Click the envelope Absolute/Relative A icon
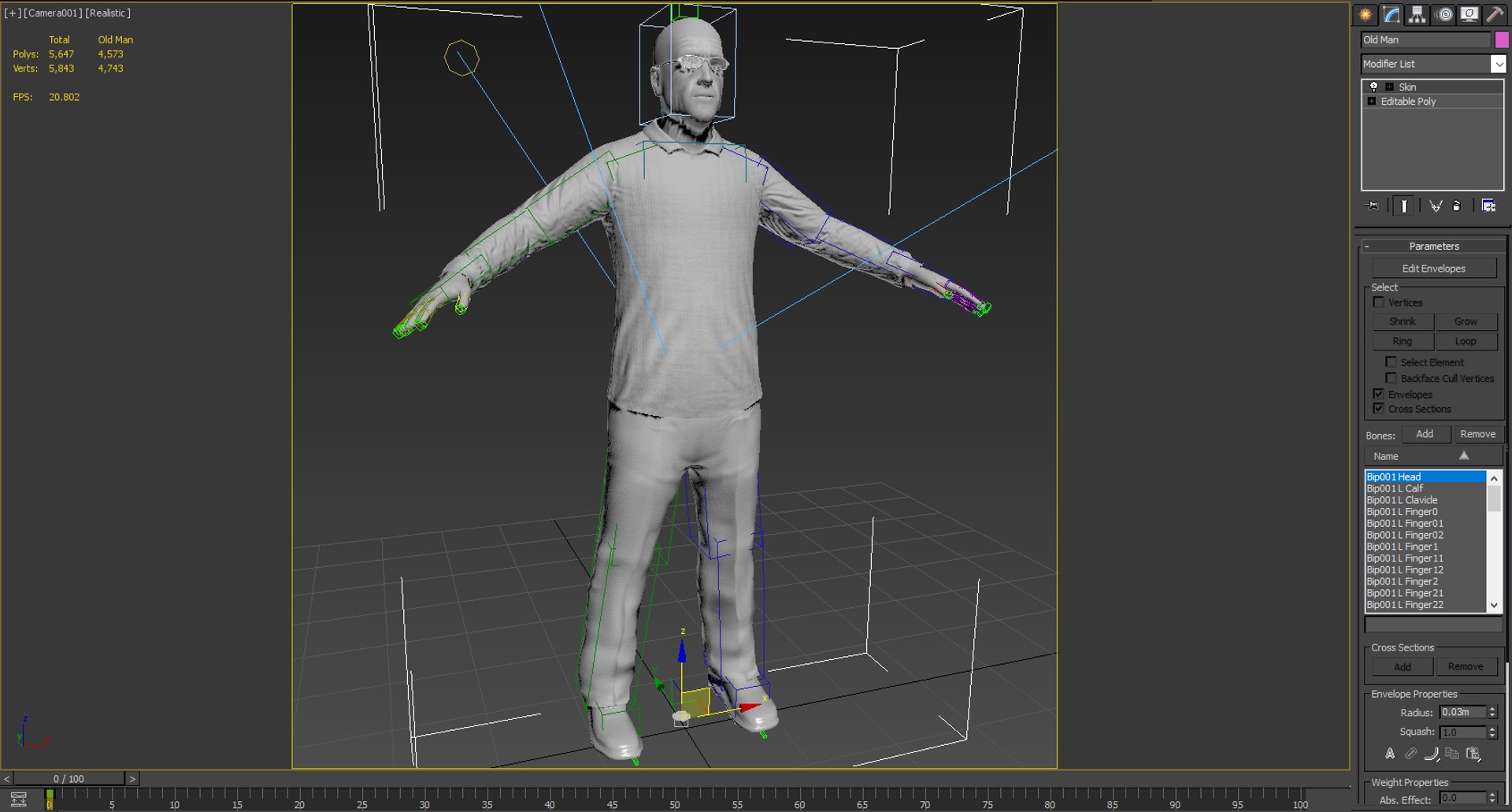1512x812 pixels. click(1390, 754)
